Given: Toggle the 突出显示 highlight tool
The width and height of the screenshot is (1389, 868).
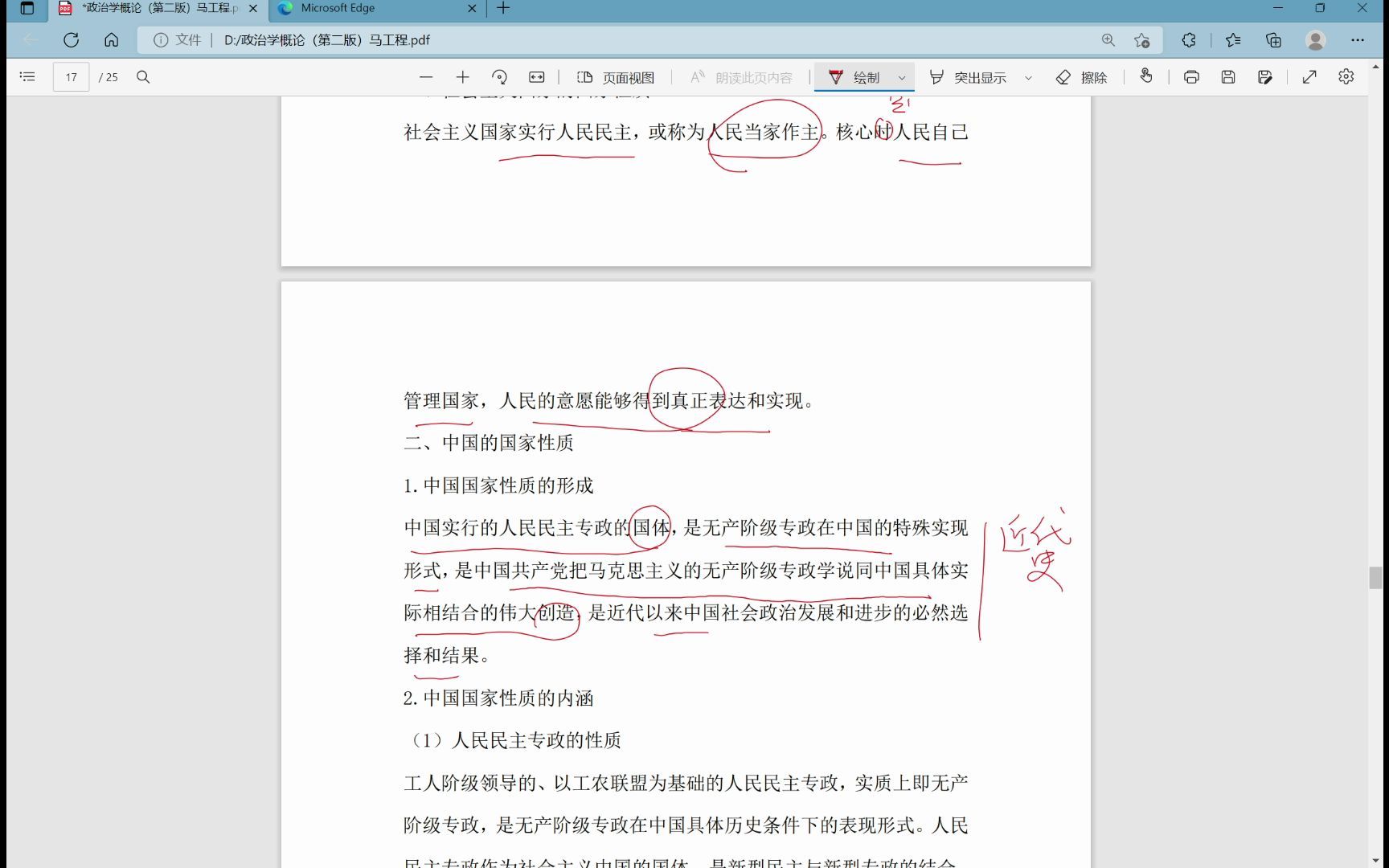Looking at the screenshot, I should pos(968,77).
